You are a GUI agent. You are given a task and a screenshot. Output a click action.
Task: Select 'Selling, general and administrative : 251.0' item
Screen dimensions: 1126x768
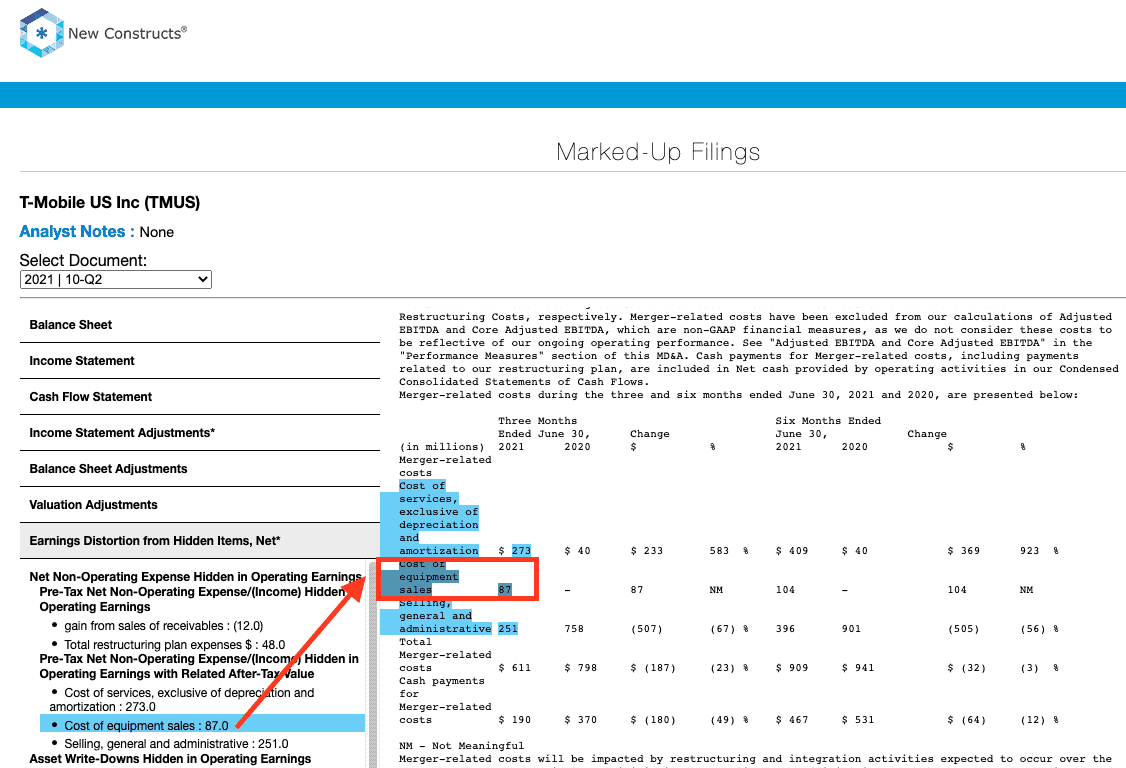tap(176, 744)
